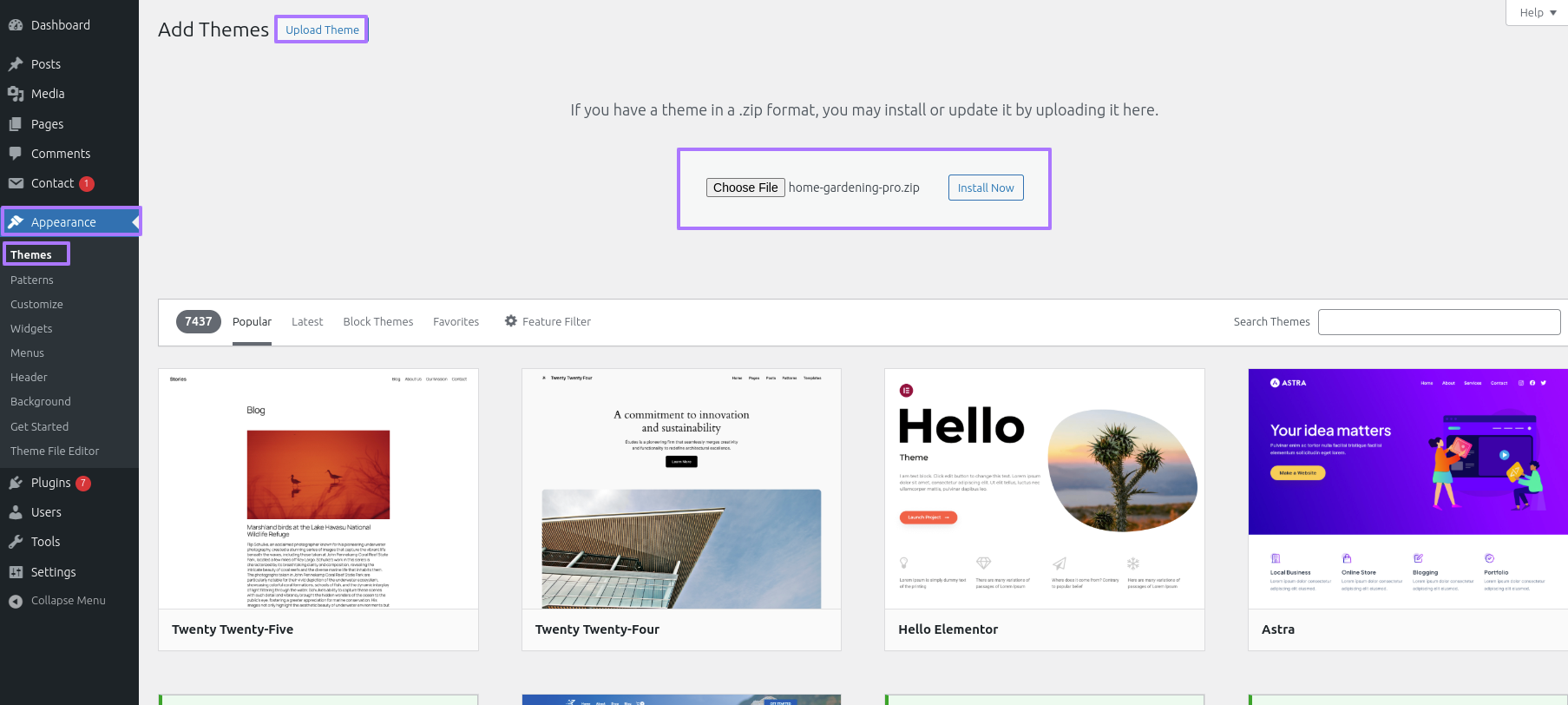Click the Astra theme name
This screenshot has height=705, width=1568.
pyautogui.click(x=1277, y=629)
